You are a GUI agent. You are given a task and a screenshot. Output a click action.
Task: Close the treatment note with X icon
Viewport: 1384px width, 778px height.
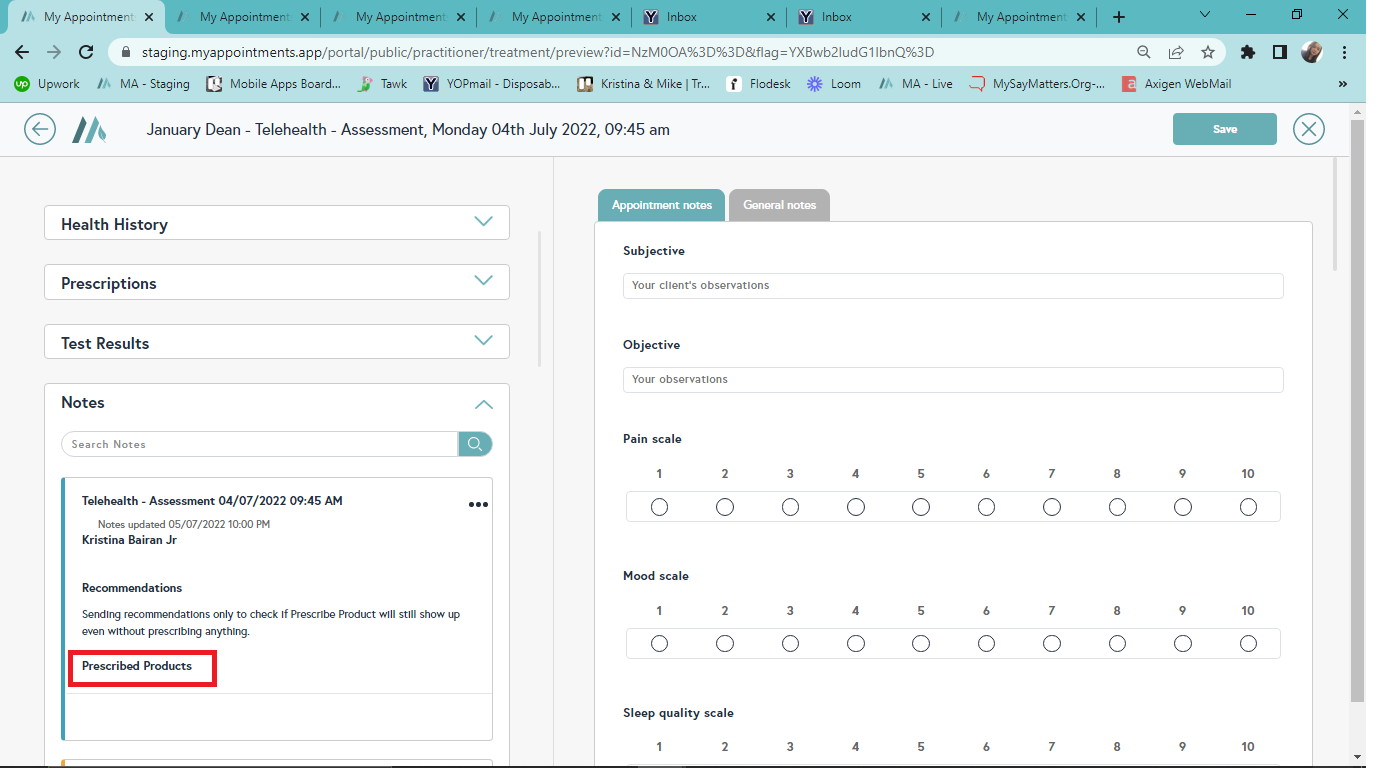click(1308, 130)
